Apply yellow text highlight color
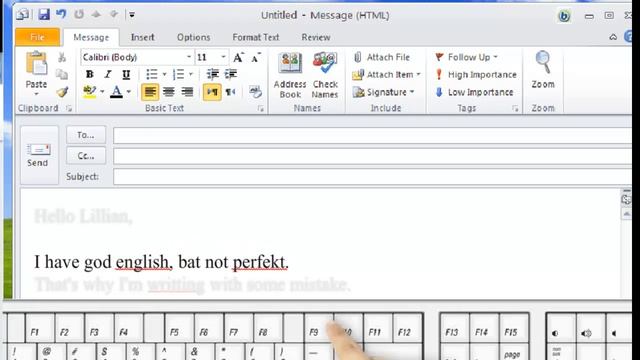The height and width of the screenshot is (360, 640). [89, 92]
